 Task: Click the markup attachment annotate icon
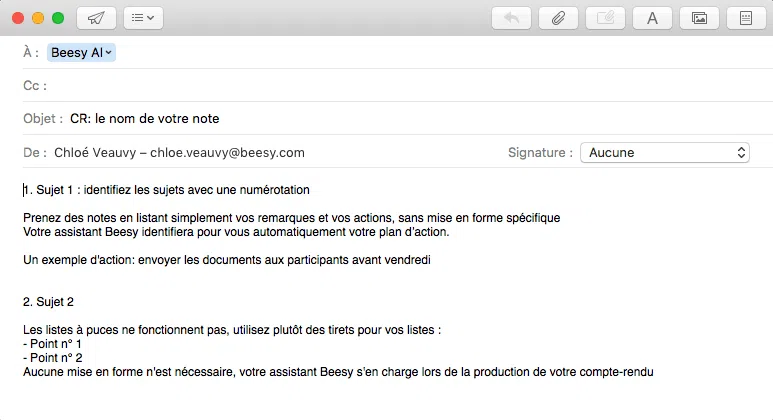605,18
